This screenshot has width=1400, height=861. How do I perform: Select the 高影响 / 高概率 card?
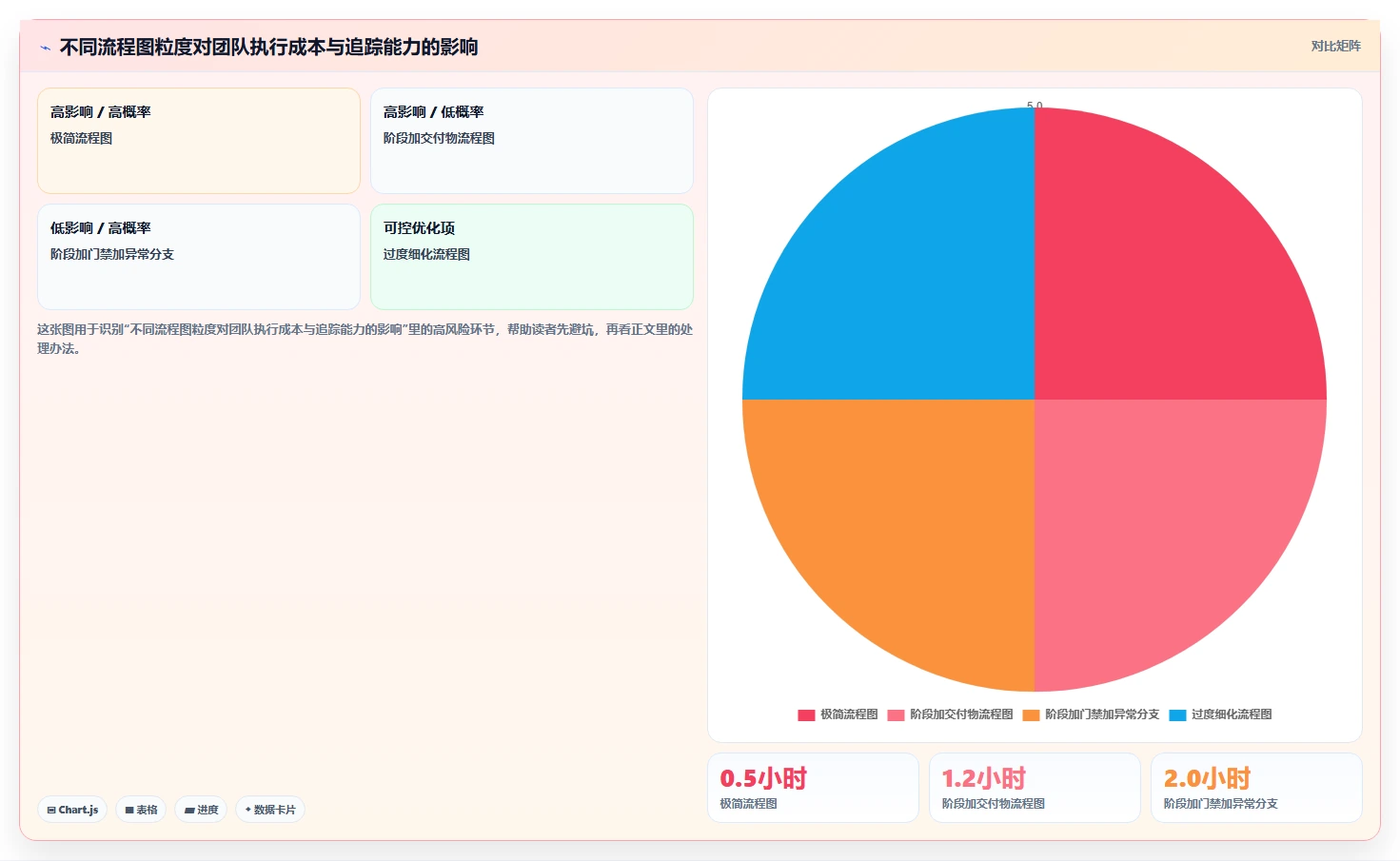[x=199, y=141]
